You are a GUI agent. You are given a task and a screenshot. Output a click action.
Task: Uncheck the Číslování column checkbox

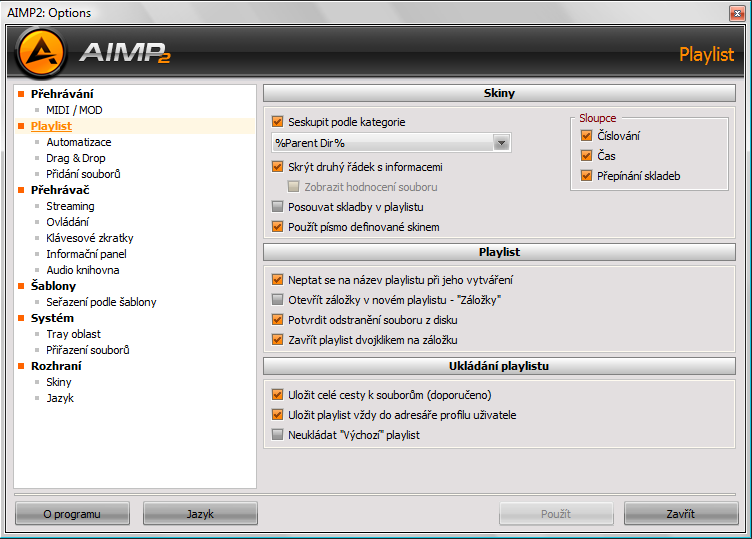(x=586, y=136)
